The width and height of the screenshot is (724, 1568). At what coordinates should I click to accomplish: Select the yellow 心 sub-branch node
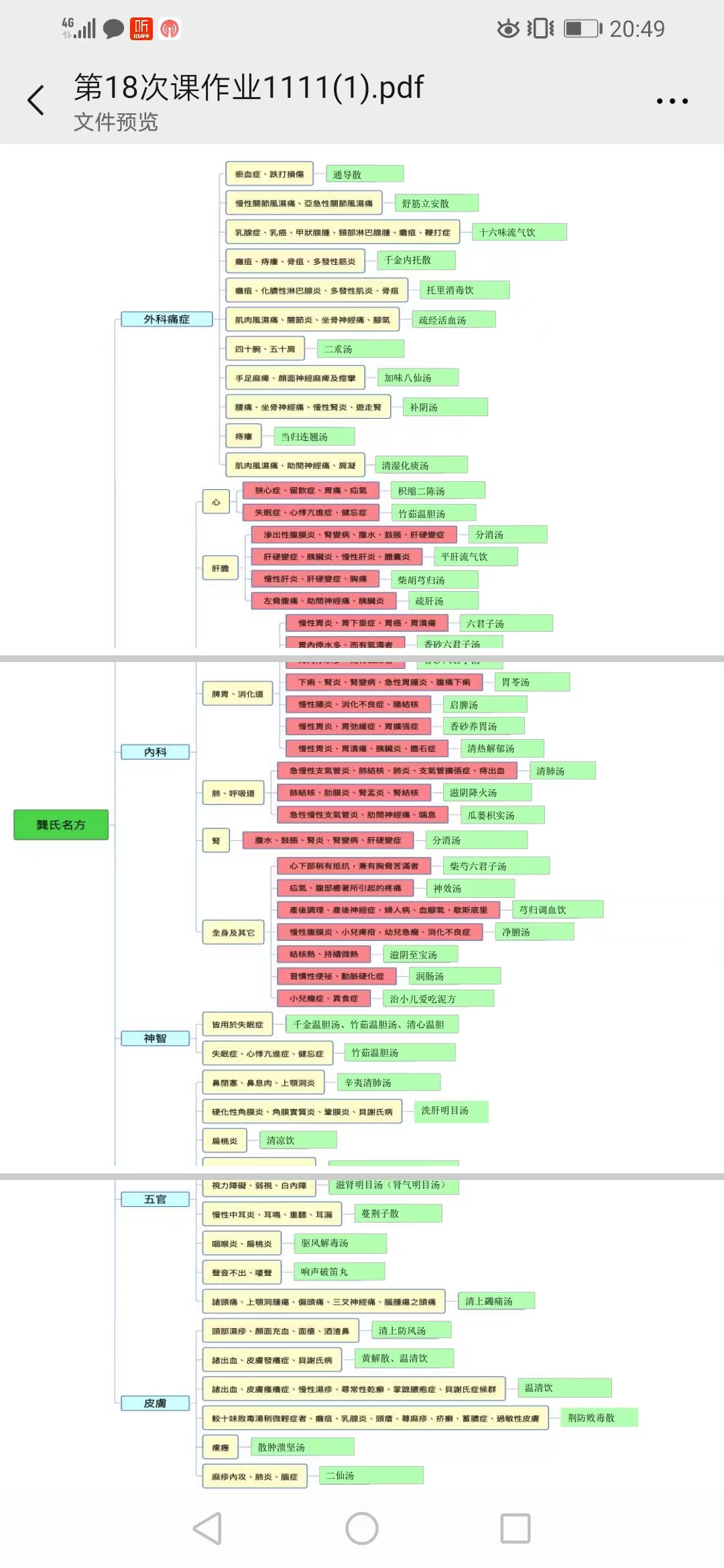[x=216, y=502]
